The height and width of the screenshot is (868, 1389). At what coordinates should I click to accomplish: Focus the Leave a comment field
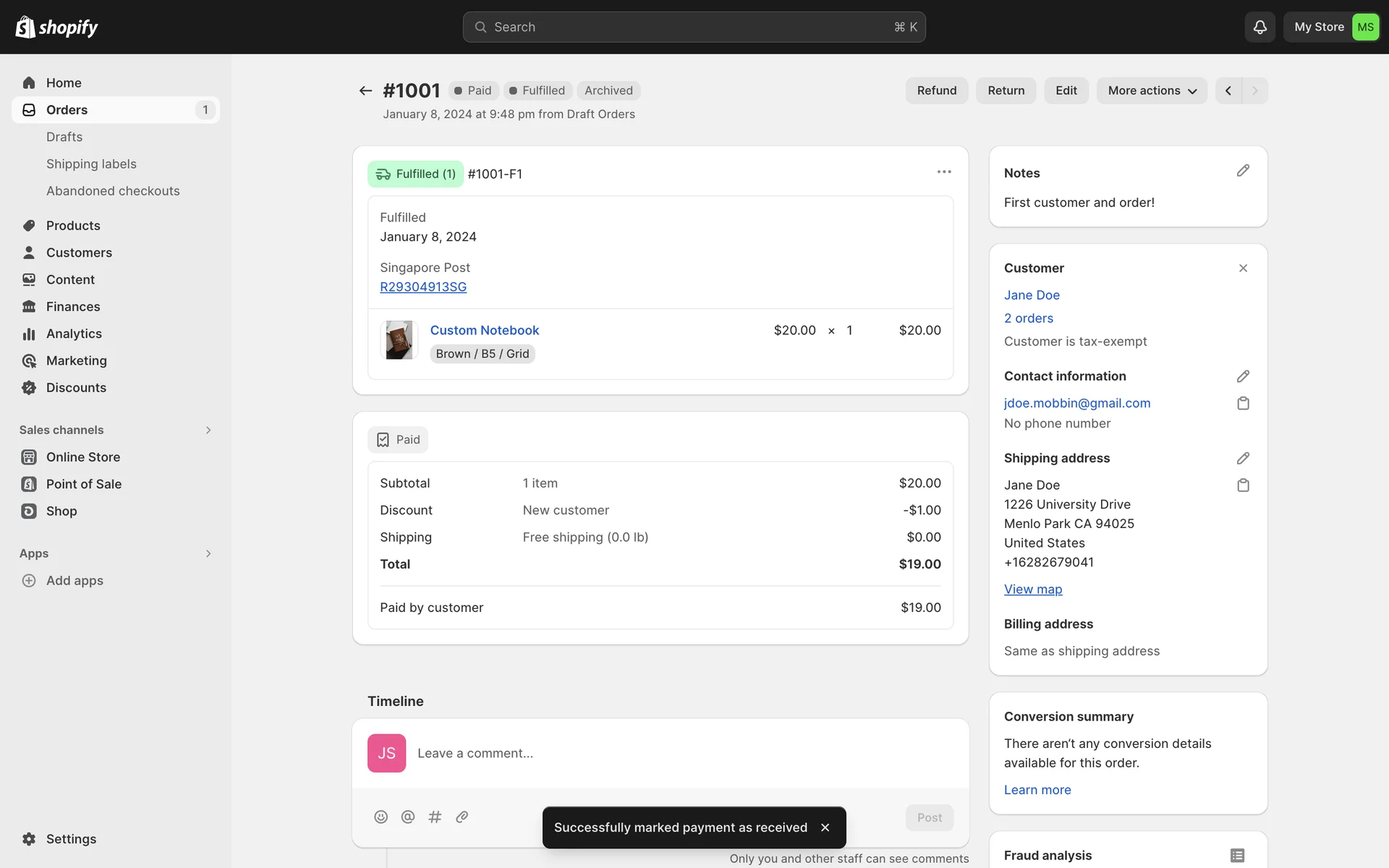(651, 753)
